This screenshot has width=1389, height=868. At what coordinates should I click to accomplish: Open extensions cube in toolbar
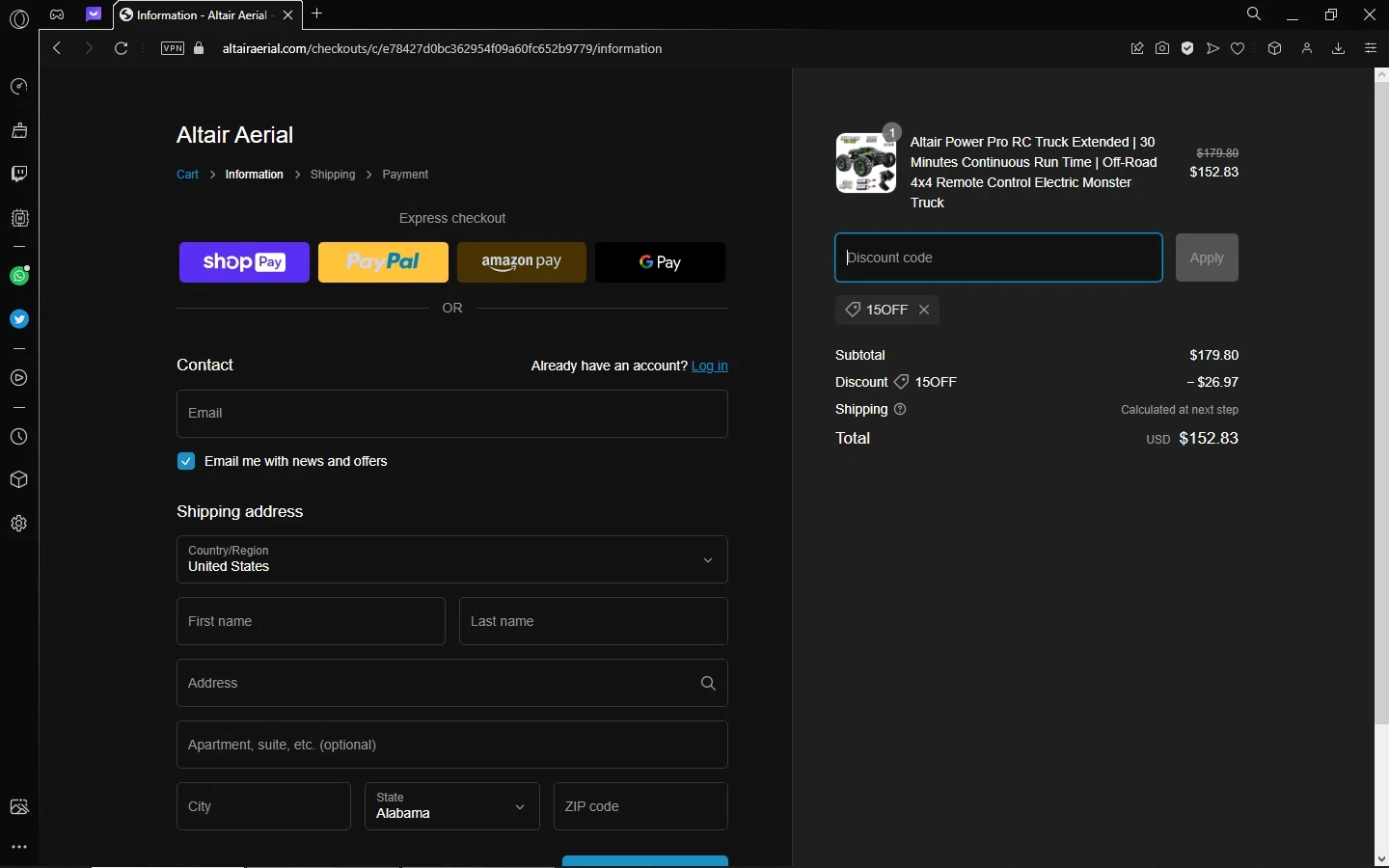[x=1274, y=48]
